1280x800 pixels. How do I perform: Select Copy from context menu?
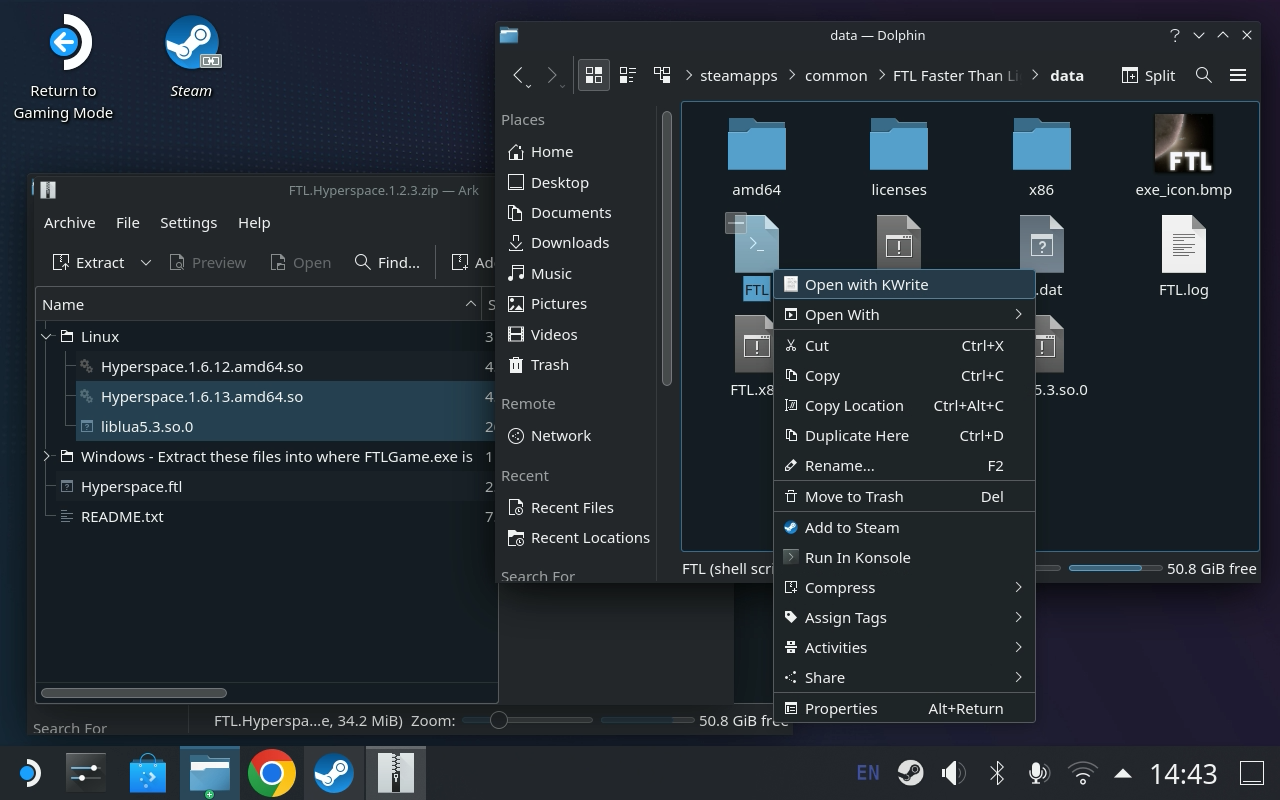point(904,375)
